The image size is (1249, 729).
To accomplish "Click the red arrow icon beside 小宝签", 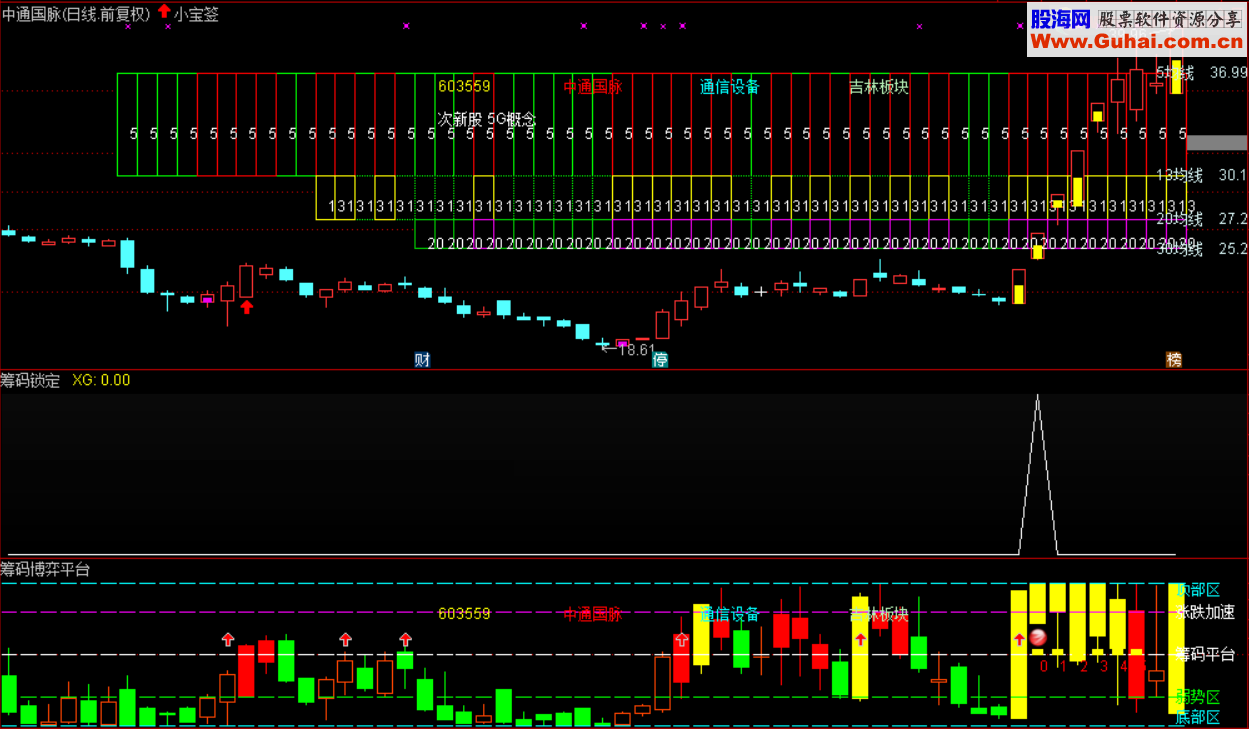I will pos(164,12).
